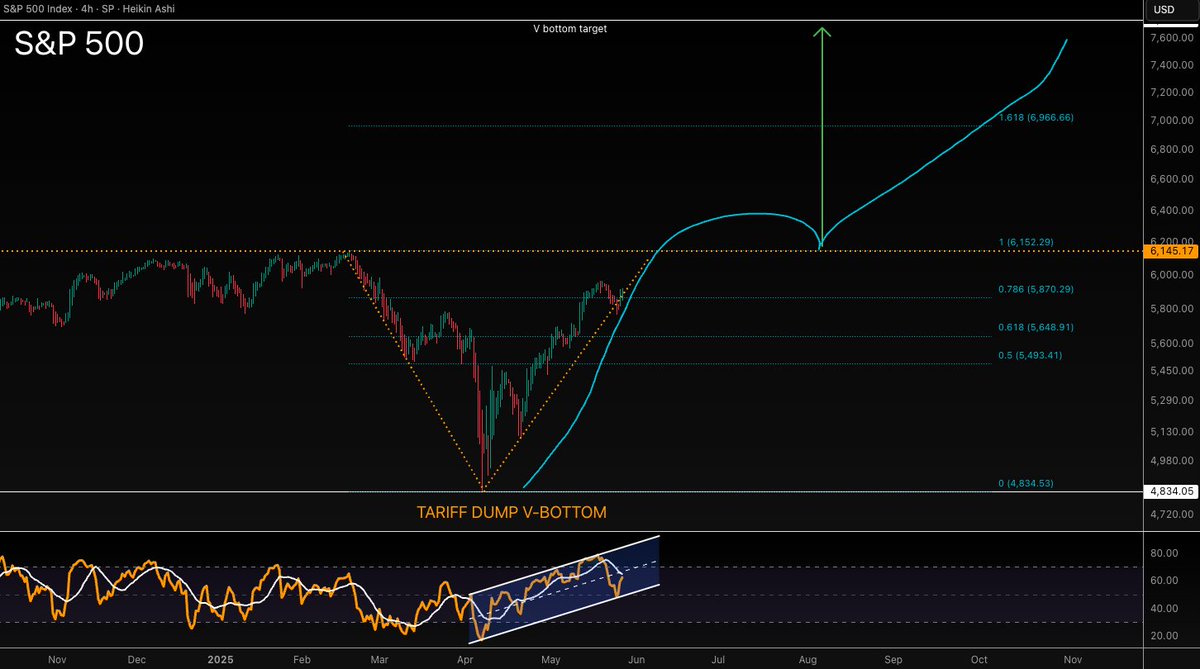Click Aug on the time axis

[808, 660]
